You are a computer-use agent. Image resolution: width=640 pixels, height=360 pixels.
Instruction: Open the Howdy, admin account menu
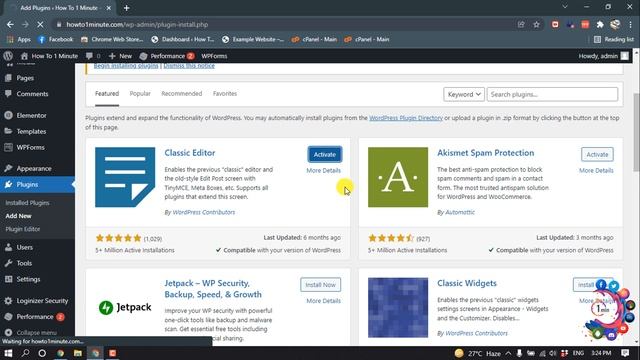click(604, 56)
